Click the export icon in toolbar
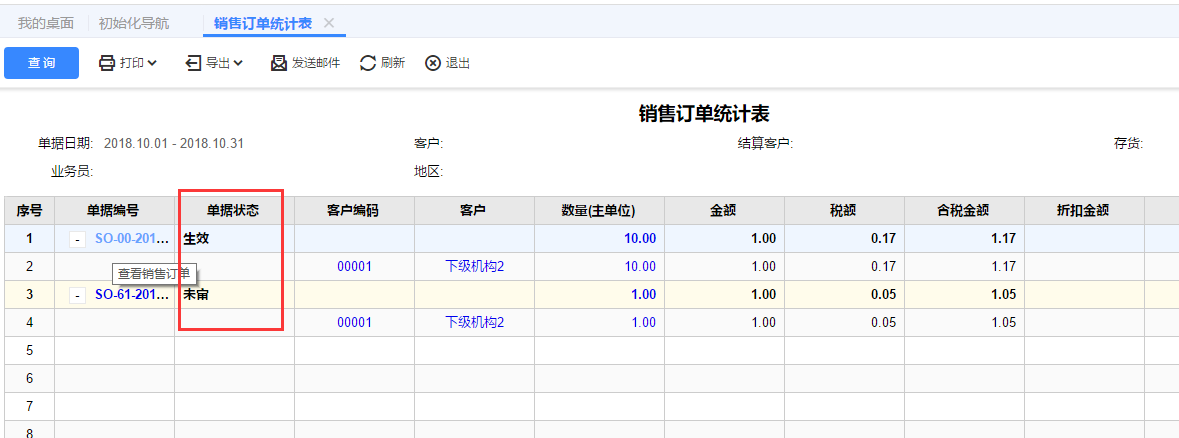Viewport: 1179px width, 438px height. pyautogui.click(x=193, y=63)
